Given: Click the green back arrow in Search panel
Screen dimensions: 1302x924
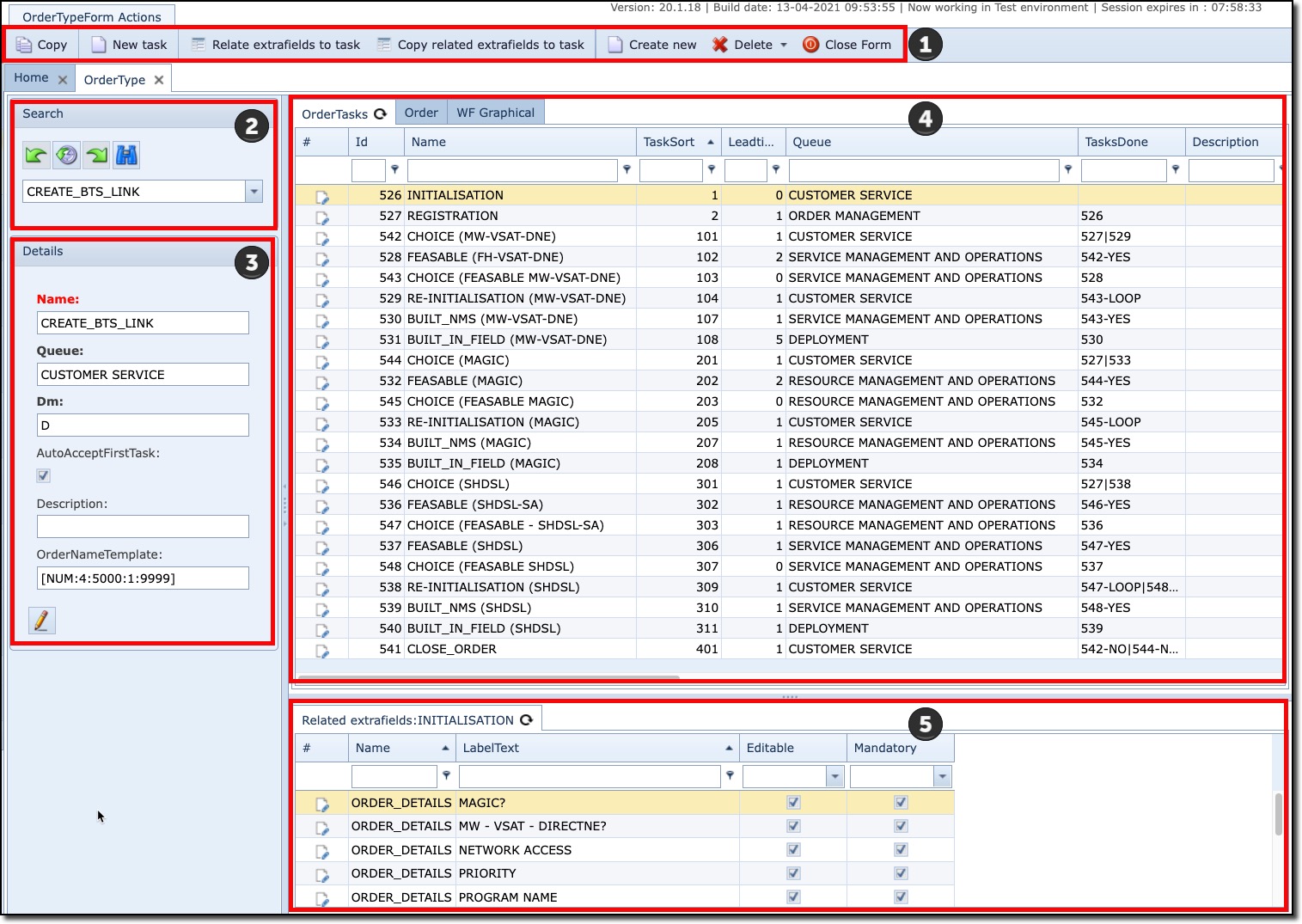Looking at the screenshot, I should (x=34, y=155).
